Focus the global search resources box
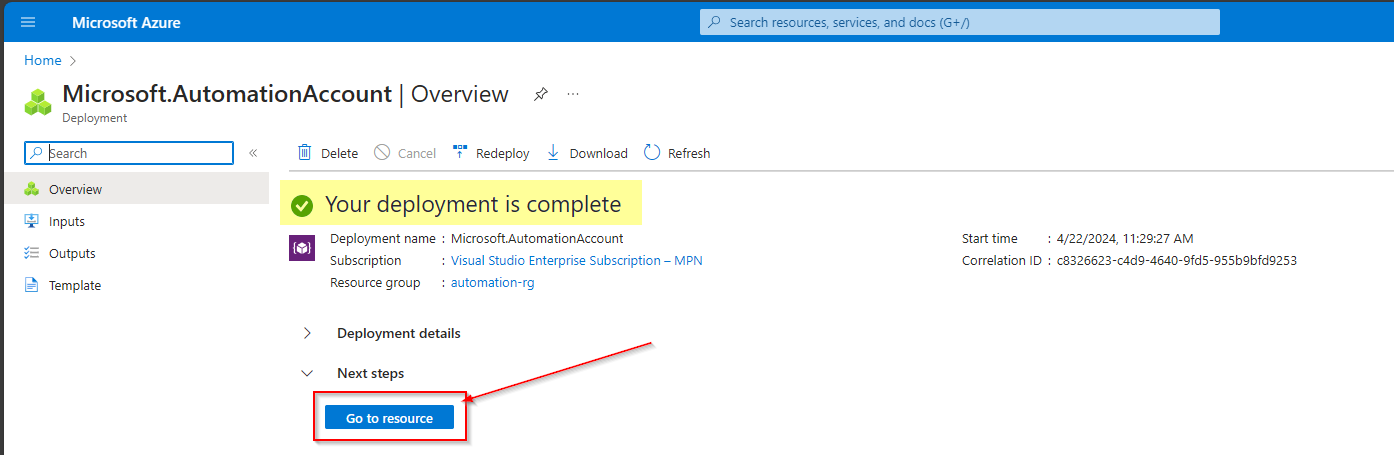The height and width of the screenshot is (455, 1394). point(960,22)
